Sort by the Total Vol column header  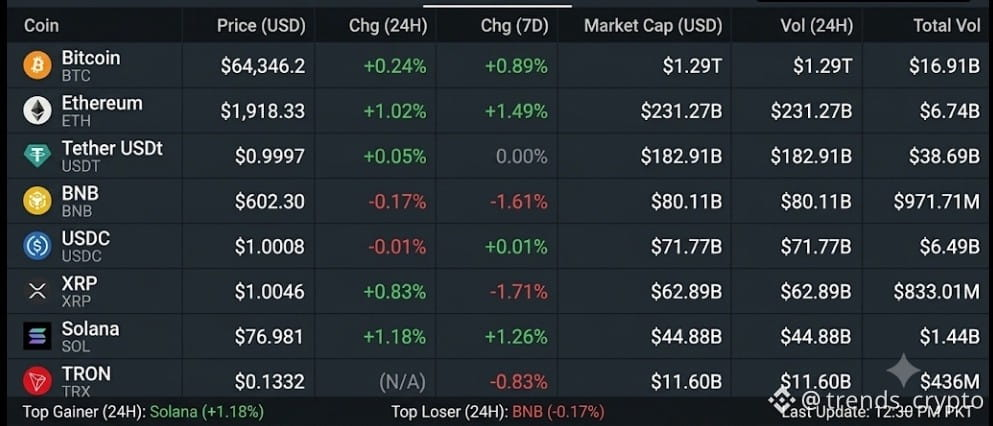(x=947, y=26)
